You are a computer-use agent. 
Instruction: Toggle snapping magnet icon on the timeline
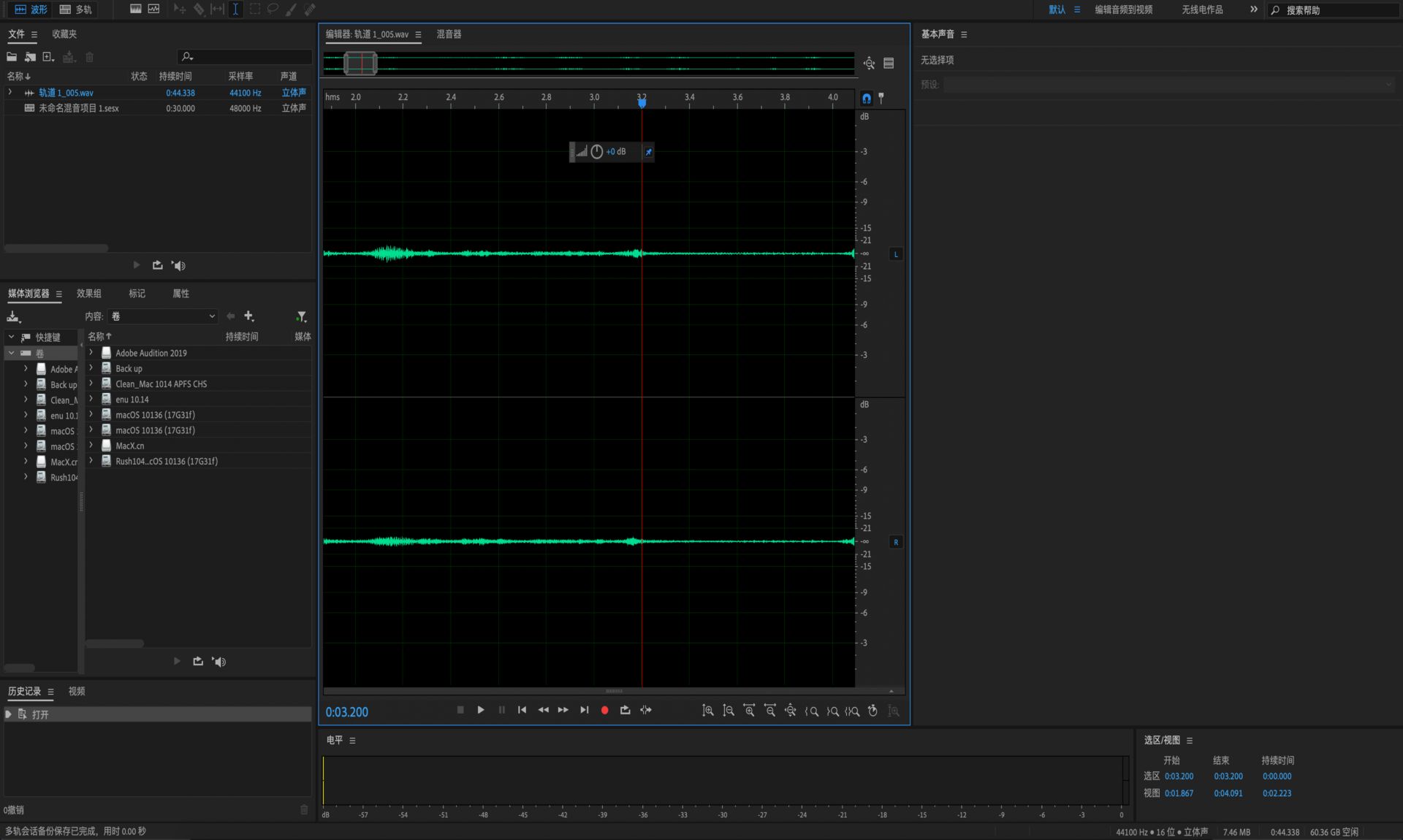(867, 98)
